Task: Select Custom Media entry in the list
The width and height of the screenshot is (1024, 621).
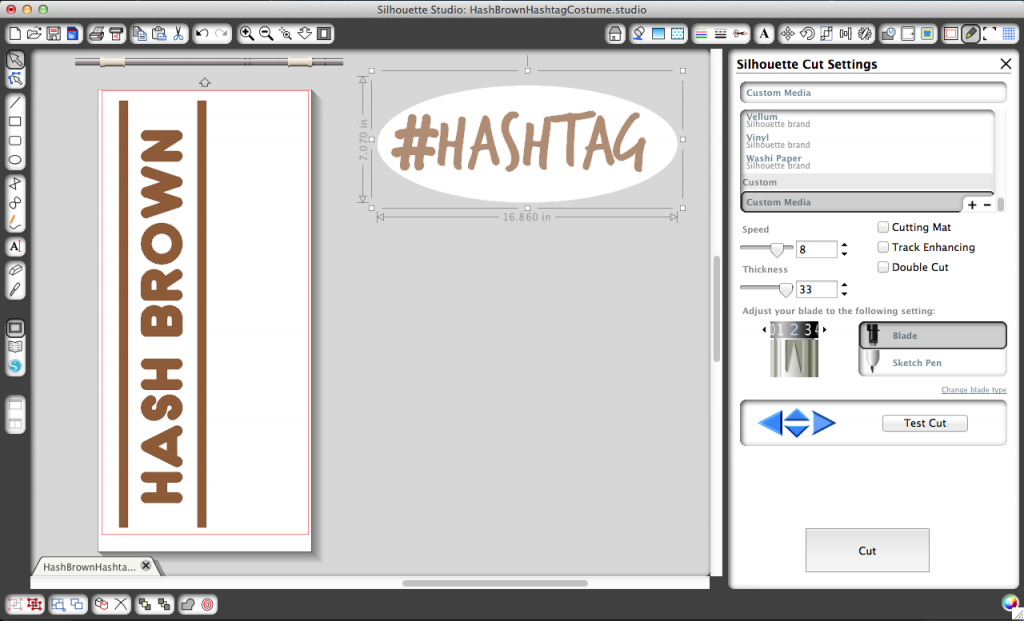Action: tap(852, 202)
